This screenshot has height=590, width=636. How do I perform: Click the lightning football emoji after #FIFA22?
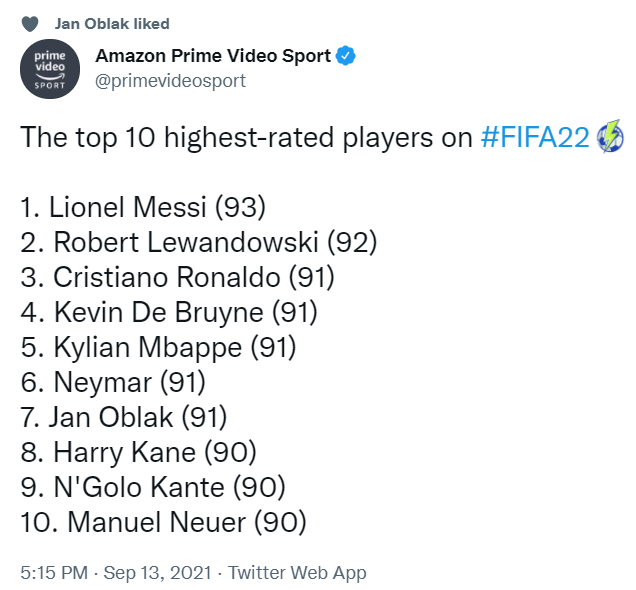pyautogui.click(x=610, y=137)
